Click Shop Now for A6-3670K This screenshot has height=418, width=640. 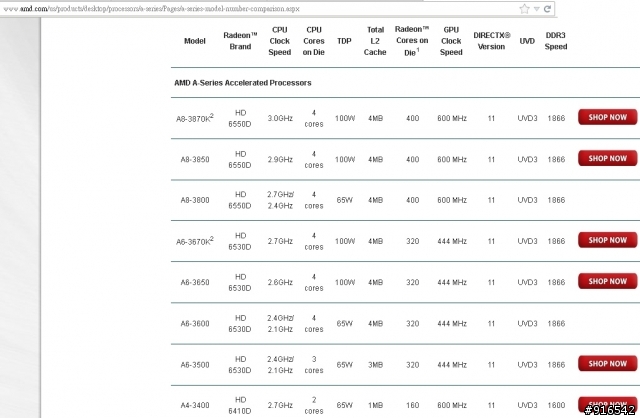(607, 240)
